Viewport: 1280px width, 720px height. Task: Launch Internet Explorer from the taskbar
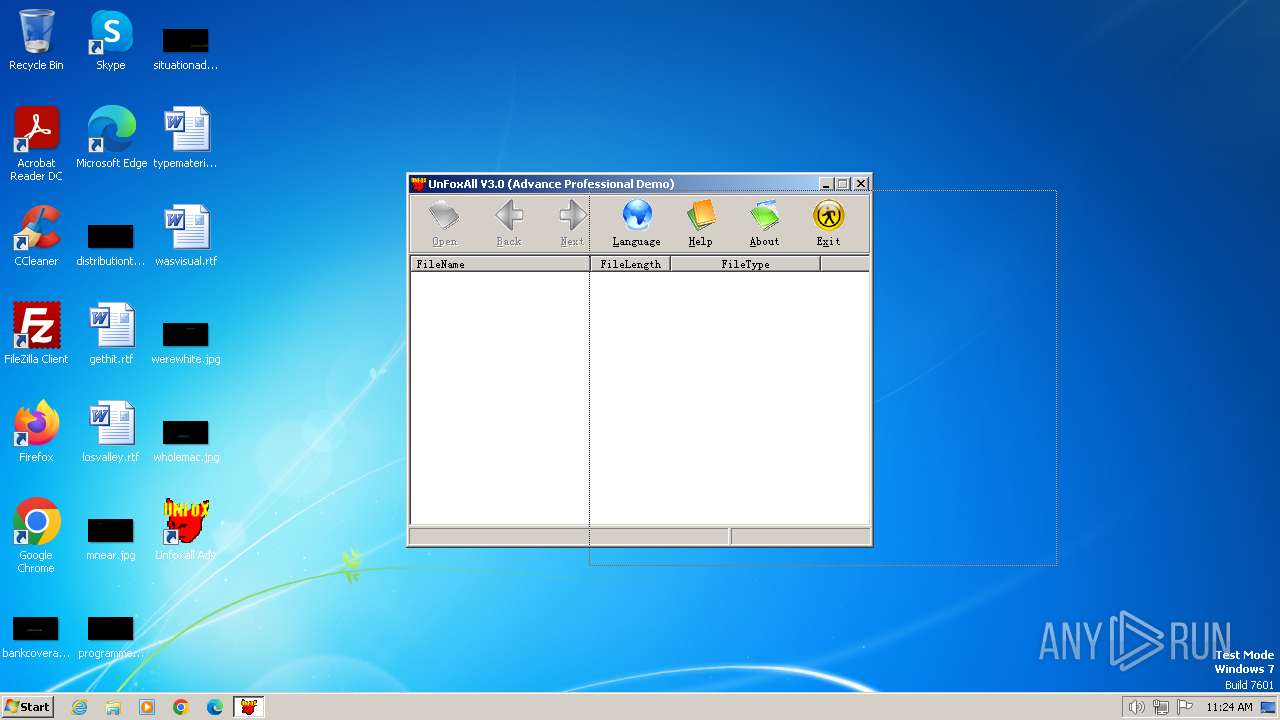79,707
